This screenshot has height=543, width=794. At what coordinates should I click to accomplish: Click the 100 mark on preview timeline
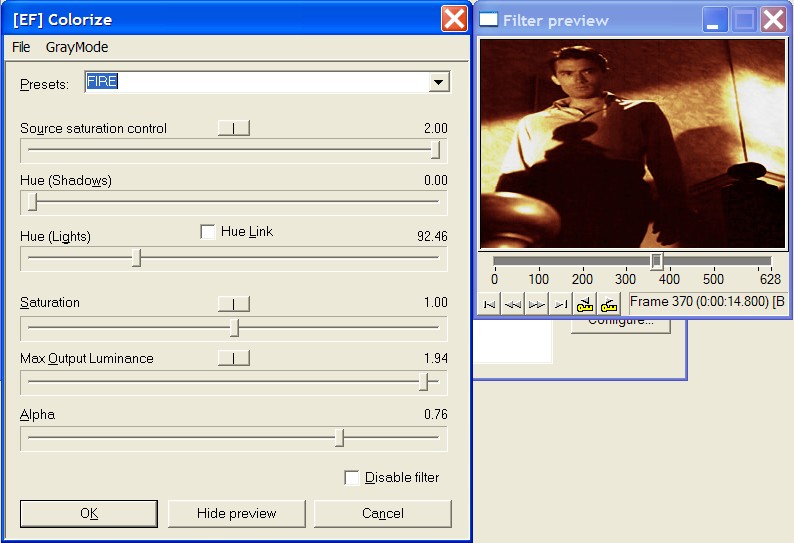pos(538,279)
